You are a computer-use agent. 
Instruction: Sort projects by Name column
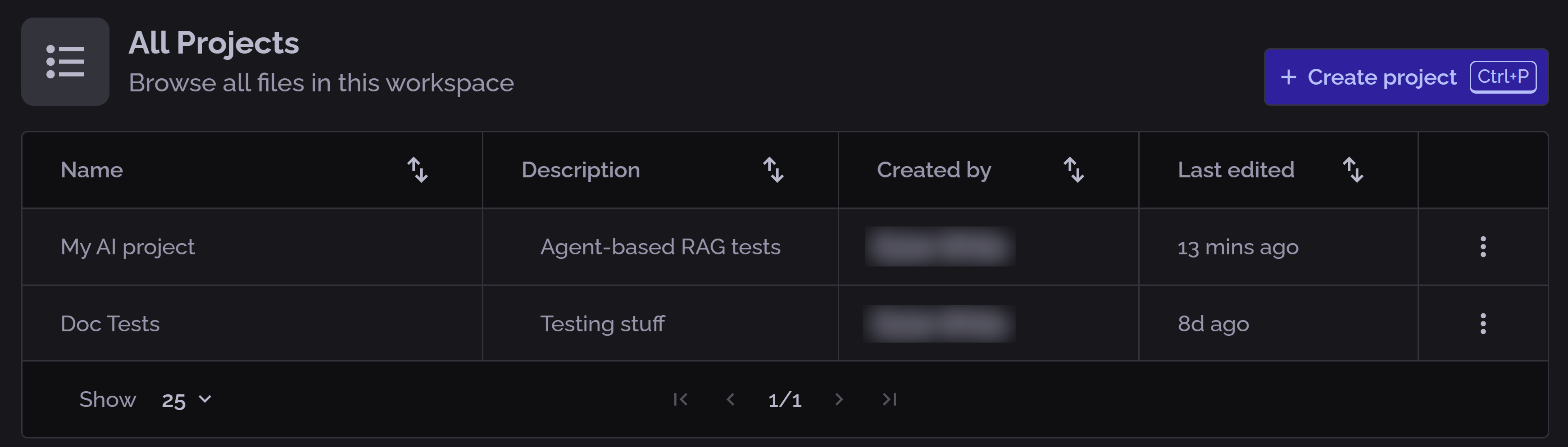pyautogui.click(x=418, y=170)
